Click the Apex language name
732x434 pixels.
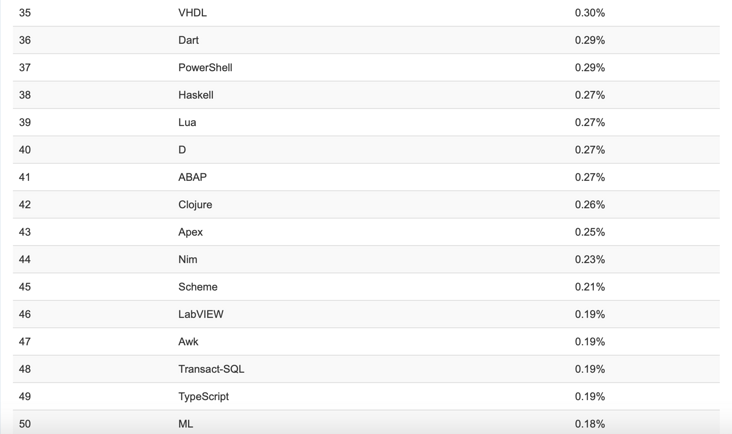click(x=190, y=232)
